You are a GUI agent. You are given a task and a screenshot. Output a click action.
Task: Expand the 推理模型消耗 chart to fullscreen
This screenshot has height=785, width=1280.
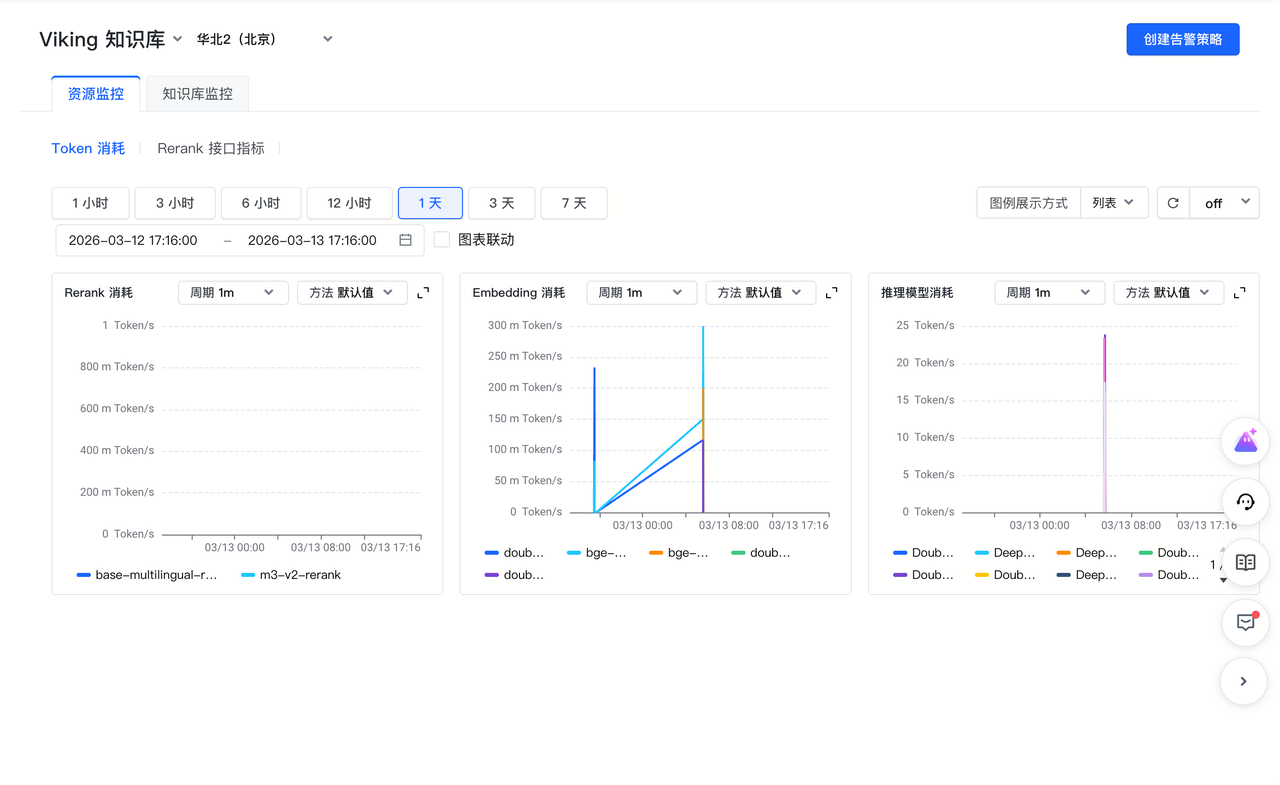point(1239,293)
